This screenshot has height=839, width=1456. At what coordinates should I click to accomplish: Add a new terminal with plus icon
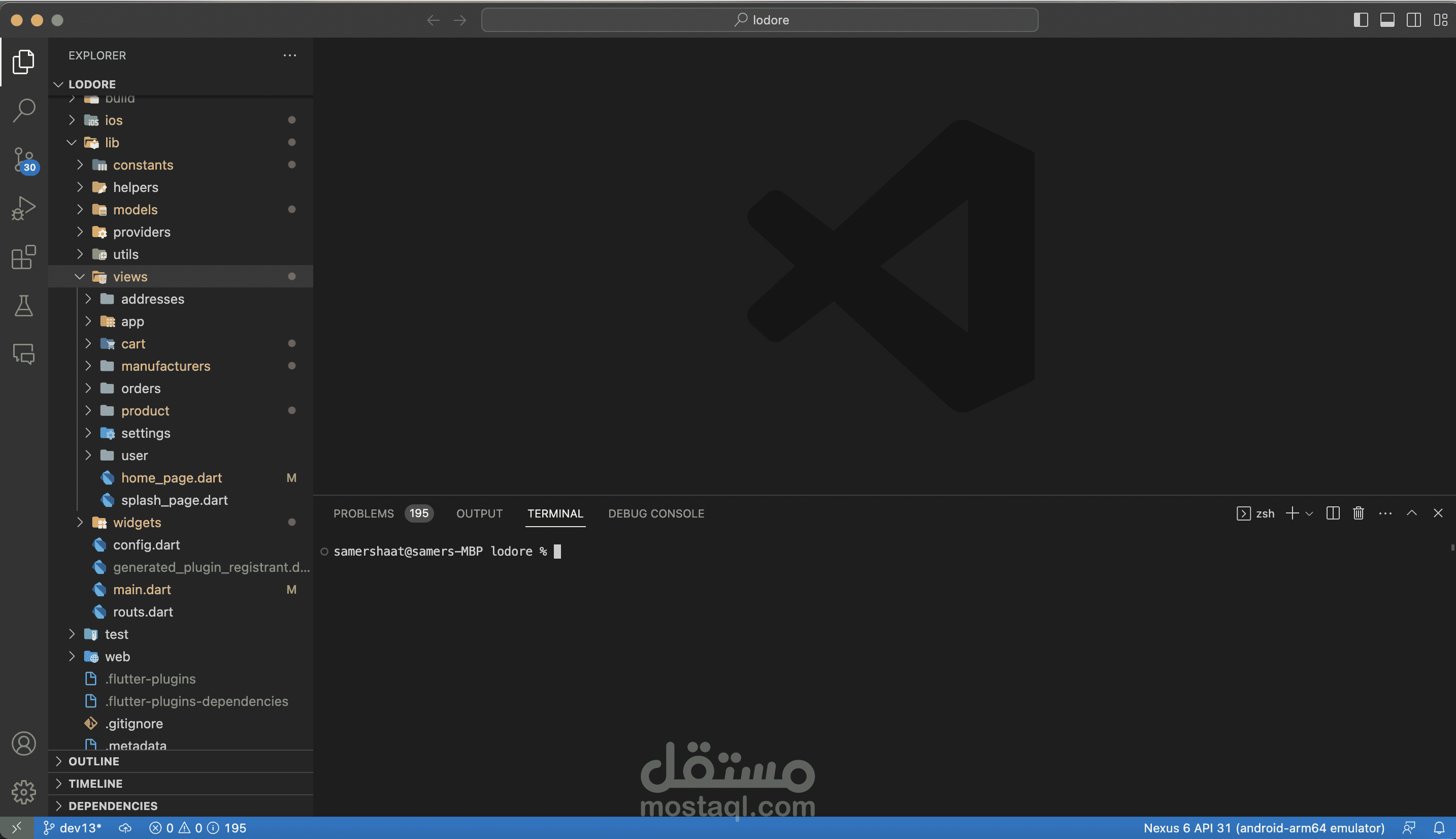coord(1292,513)
